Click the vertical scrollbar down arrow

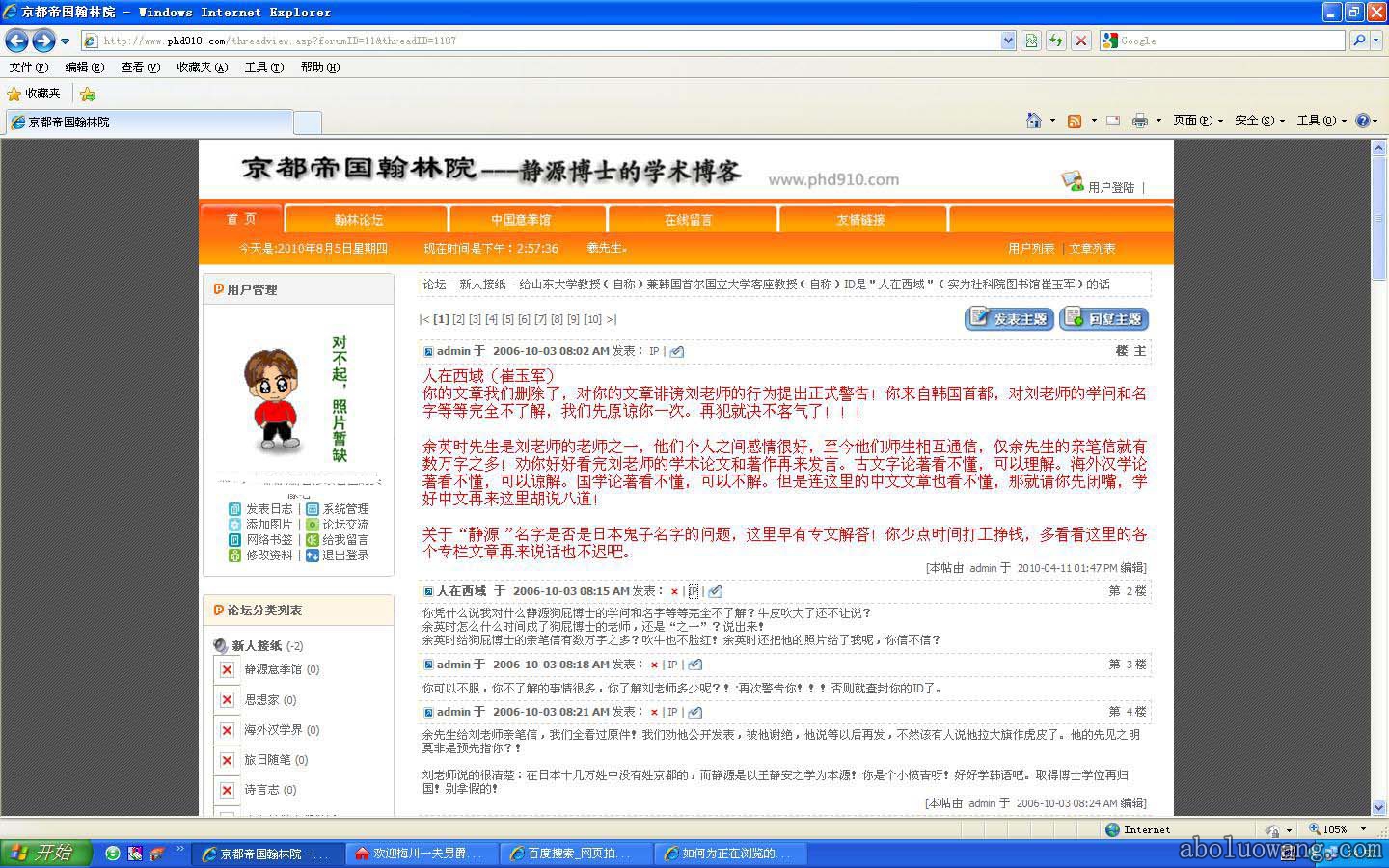click(1378, 807)
